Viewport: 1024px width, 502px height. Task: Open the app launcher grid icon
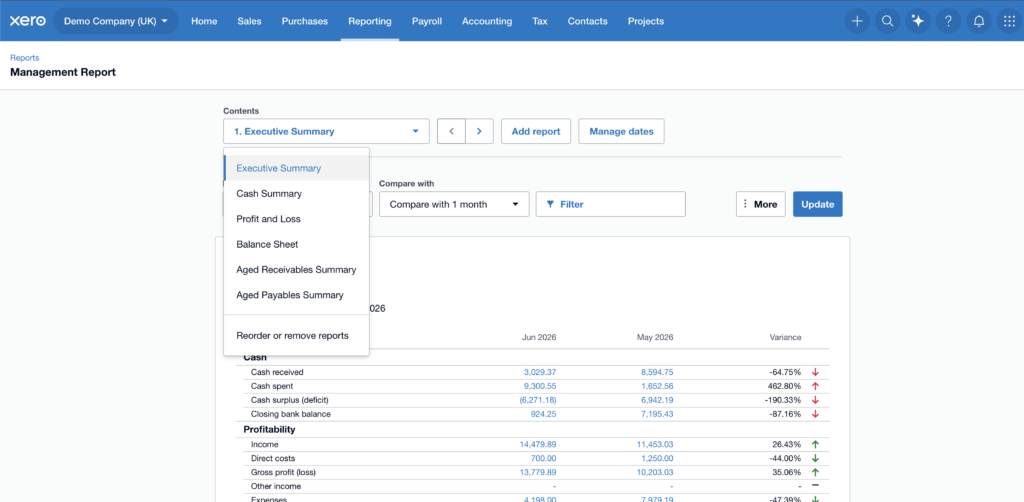pyautogui.click(x=1010, y=21)
